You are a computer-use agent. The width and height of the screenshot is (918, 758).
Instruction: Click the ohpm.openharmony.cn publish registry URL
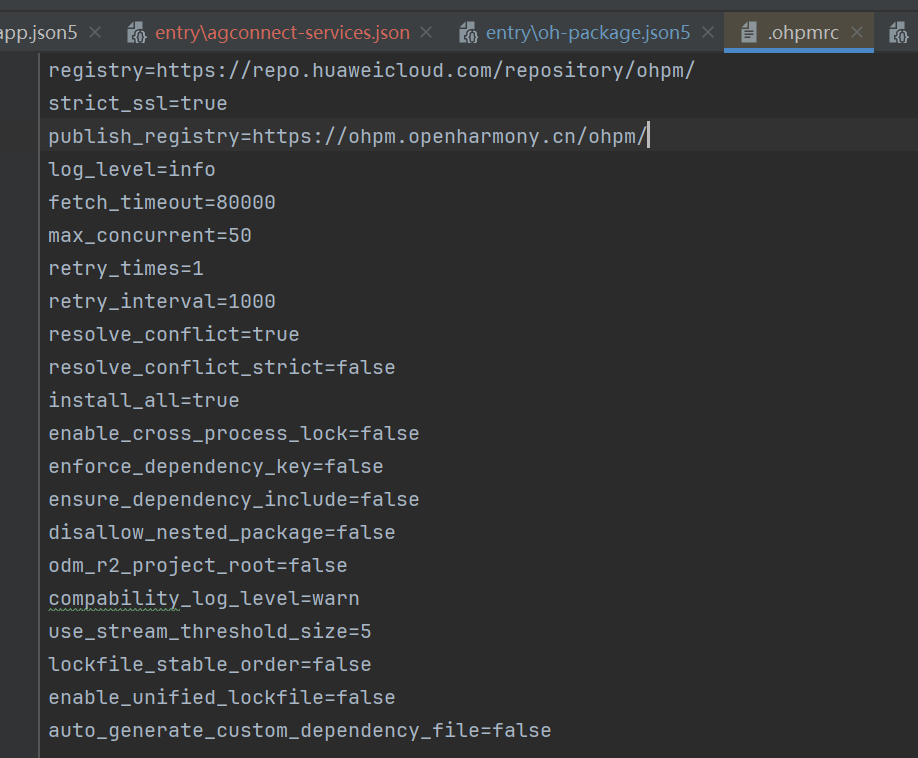[450, 136]
